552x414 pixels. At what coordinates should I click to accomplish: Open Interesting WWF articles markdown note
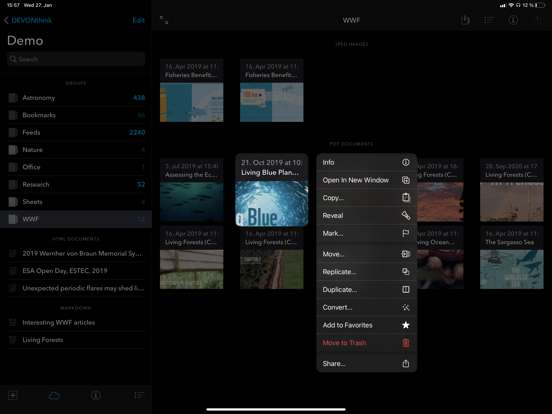[x=76, y=322]
